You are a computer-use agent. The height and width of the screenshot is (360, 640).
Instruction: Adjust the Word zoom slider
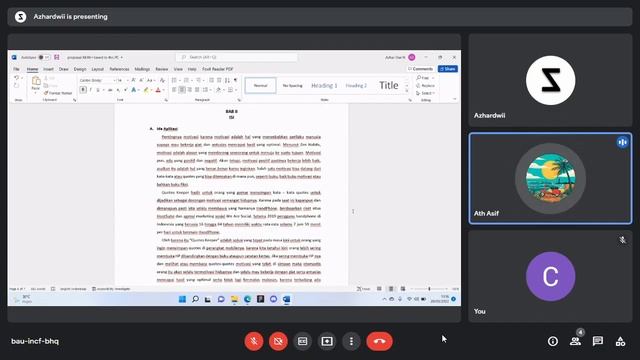[x=429, y=289]
